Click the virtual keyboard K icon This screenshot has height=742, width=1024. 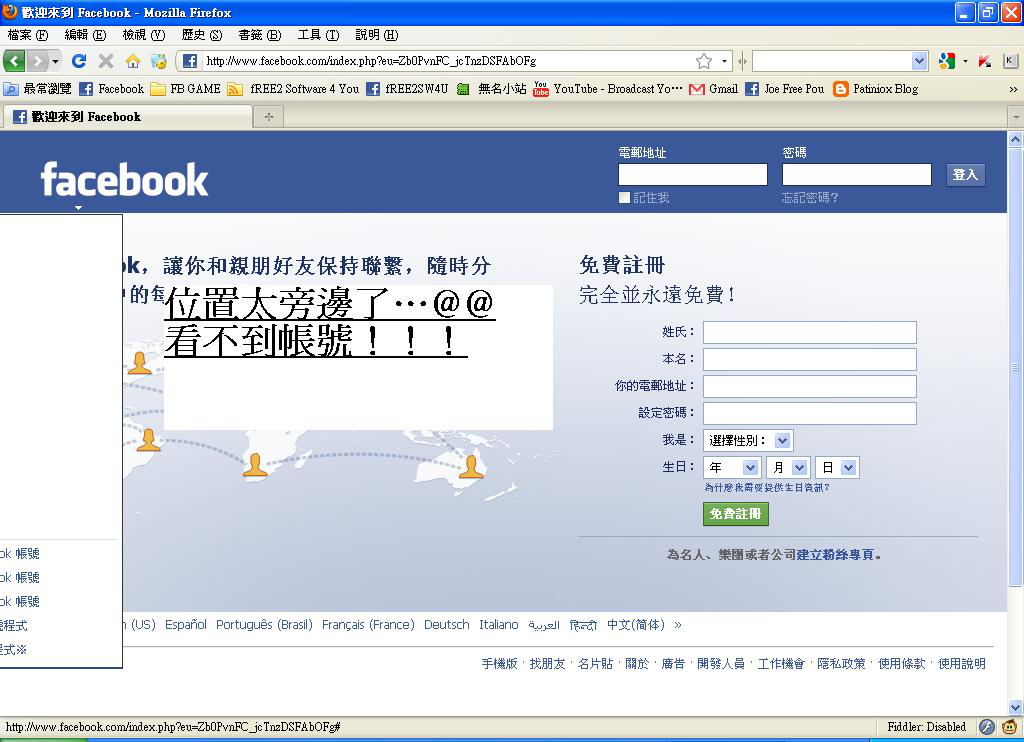pyautogui.click(x=1010, y=61)
